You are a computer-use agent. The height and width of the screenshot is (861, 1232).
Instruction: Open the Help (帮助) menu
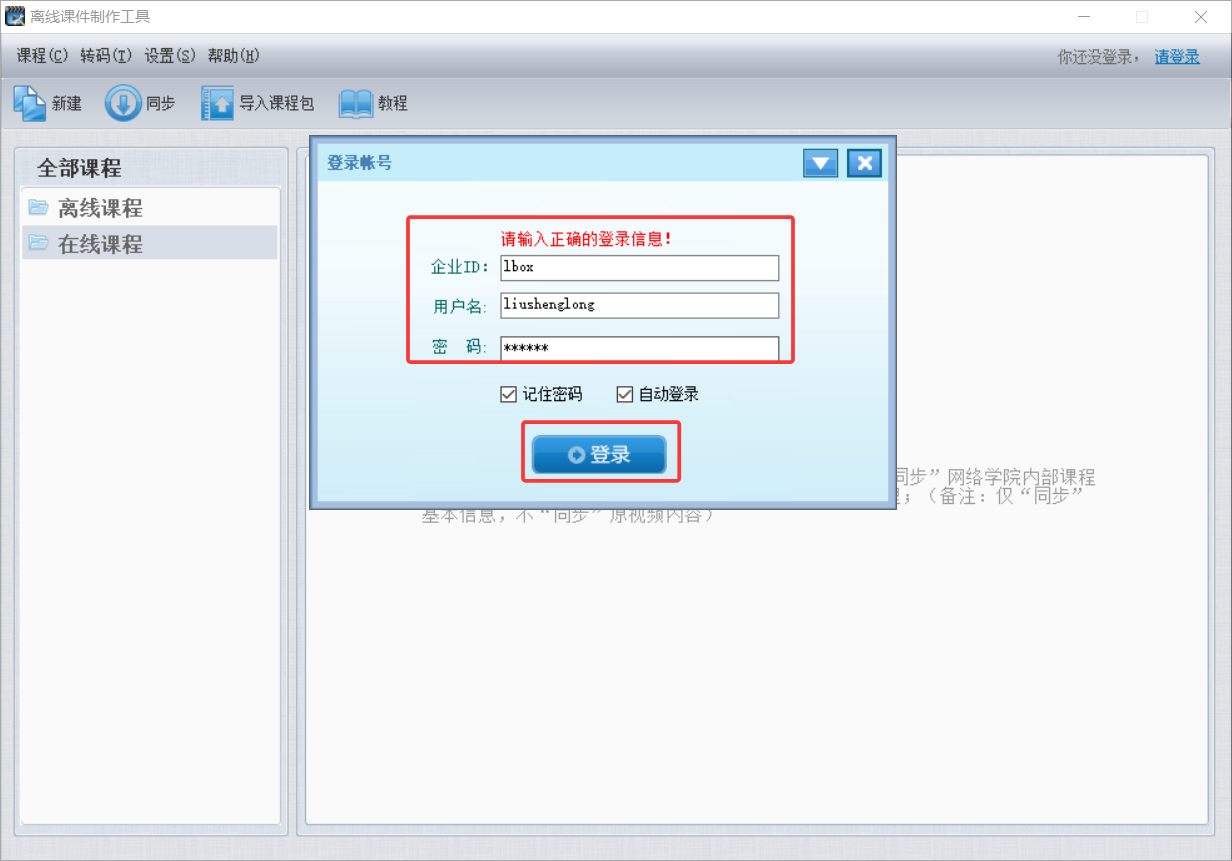point(234,56)
